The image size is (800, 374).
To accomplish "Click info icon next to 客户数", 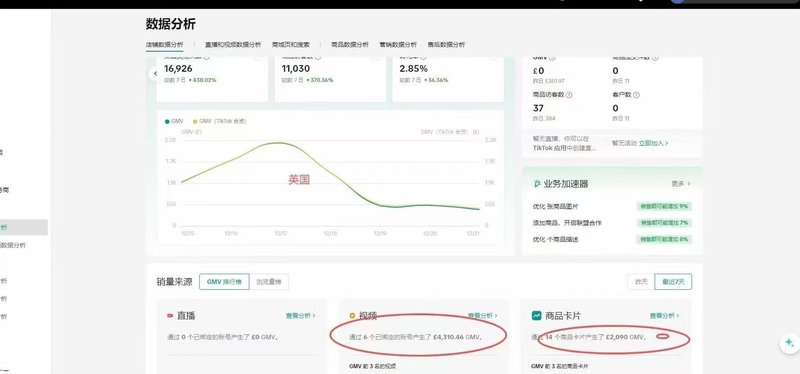I will point(636,95).
